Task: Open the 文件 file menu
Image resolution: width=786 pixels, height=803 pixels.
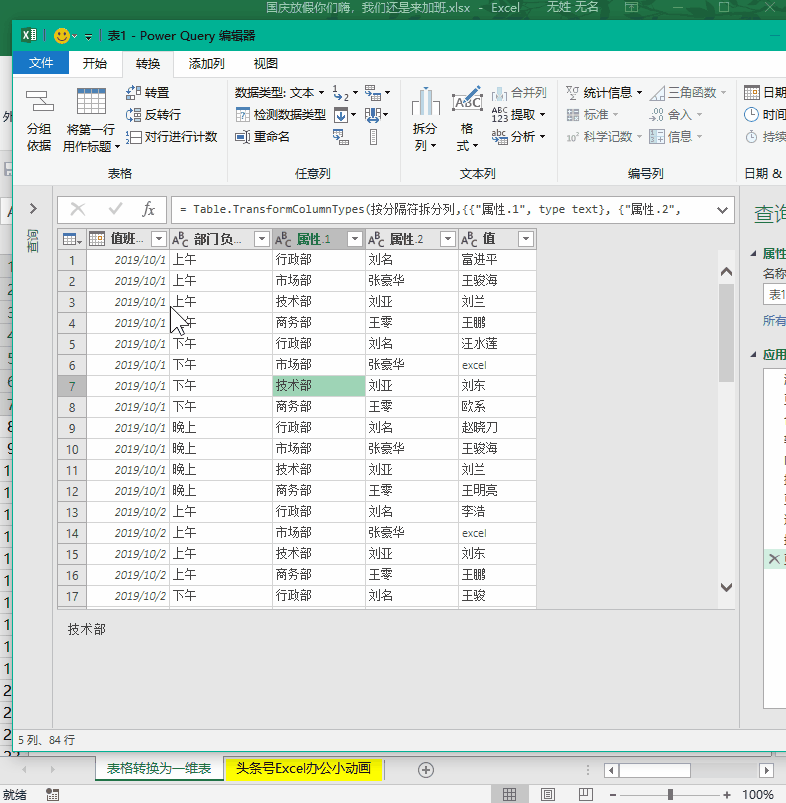Action: 41,63
